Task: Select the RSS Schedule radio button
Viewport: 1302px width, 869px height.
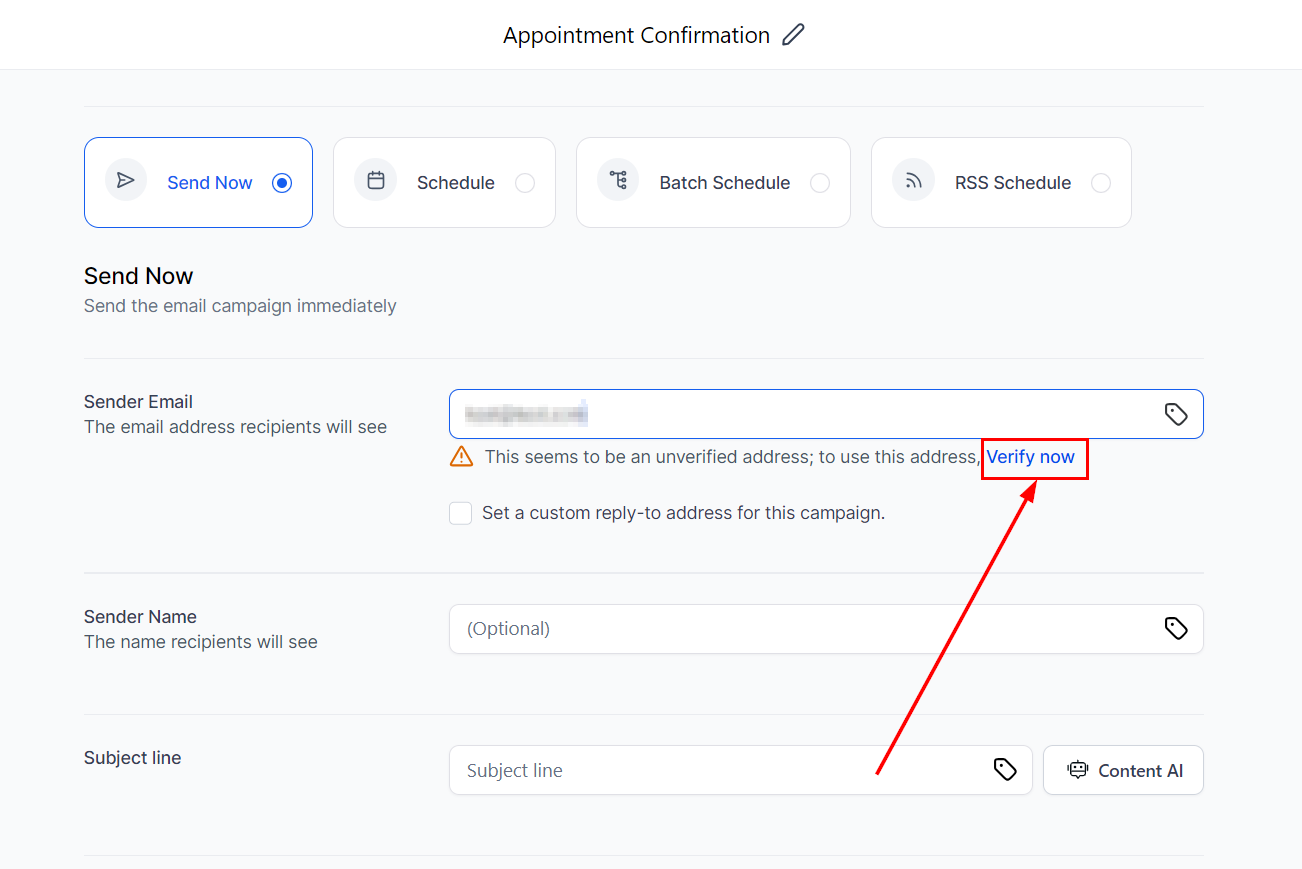Action: (1101, 183)
